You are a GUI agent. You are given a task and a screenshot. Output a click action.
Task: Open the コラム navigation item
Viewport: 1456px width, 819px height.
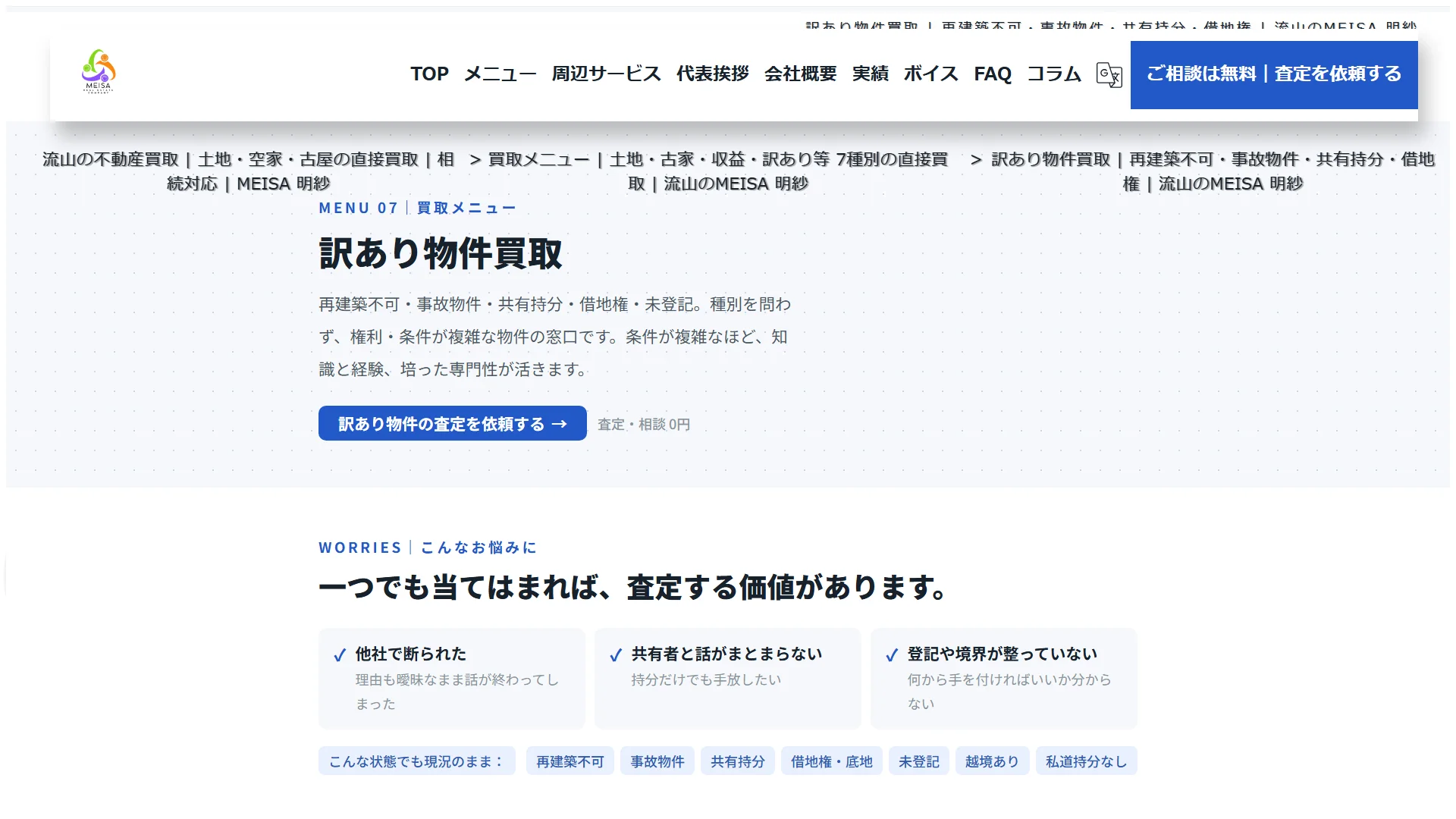click(x=1053, y=74)
